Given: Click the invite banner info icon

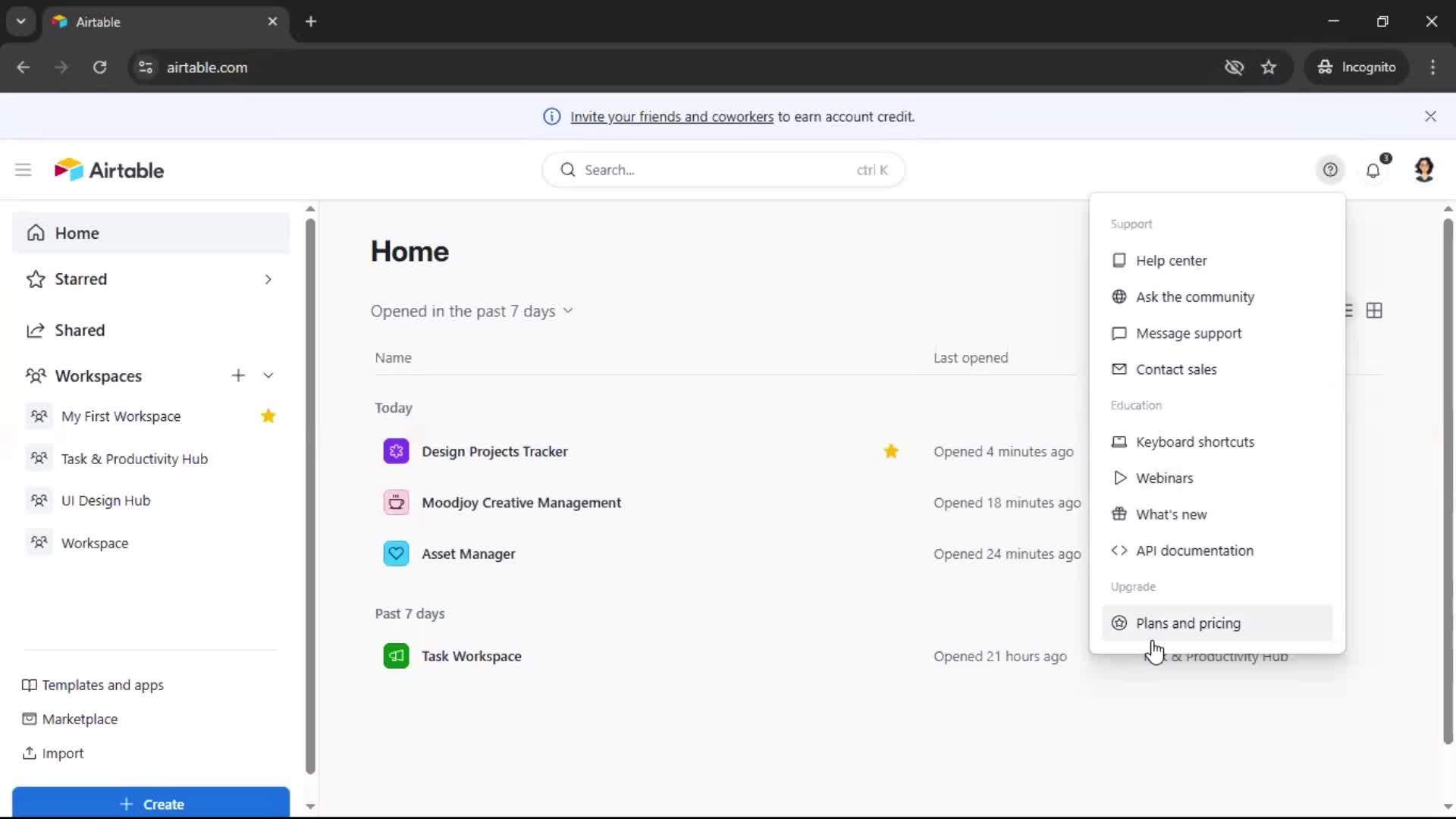Looking at the screenshot, I should click(551, 116).
